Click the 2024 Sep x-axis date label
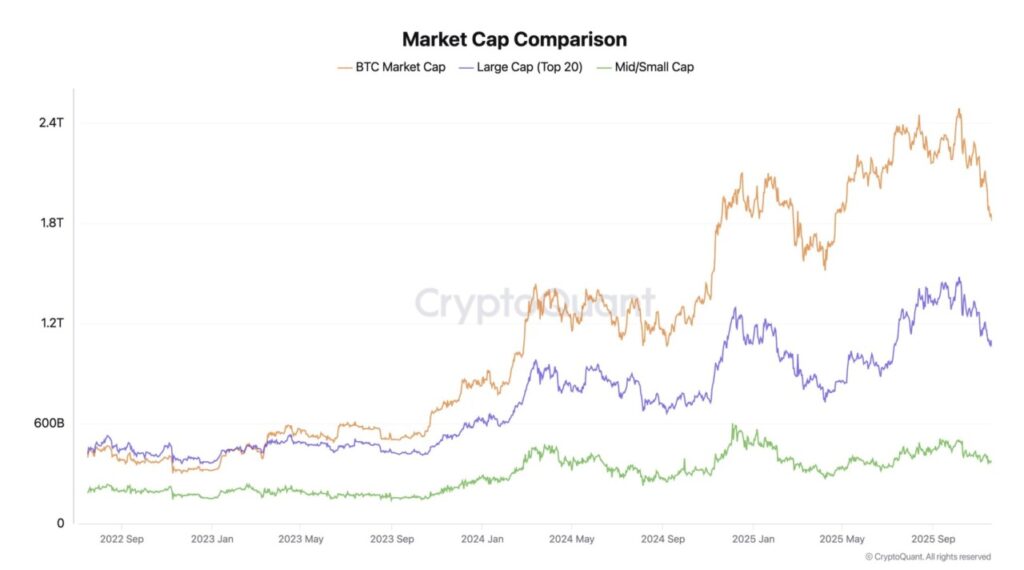This screenshot has height=570, width=1024. (661, 538)
